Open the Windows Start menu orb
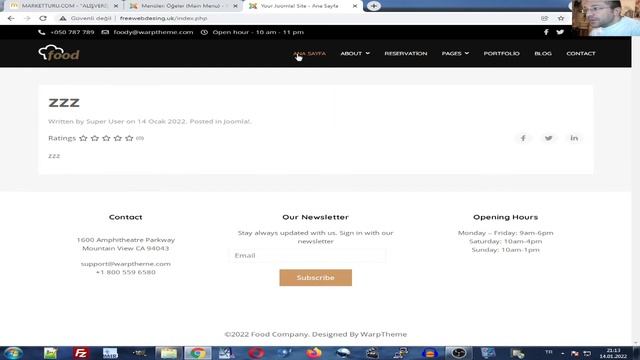This screenshot has height=360, width=640. tap(13, 353)
